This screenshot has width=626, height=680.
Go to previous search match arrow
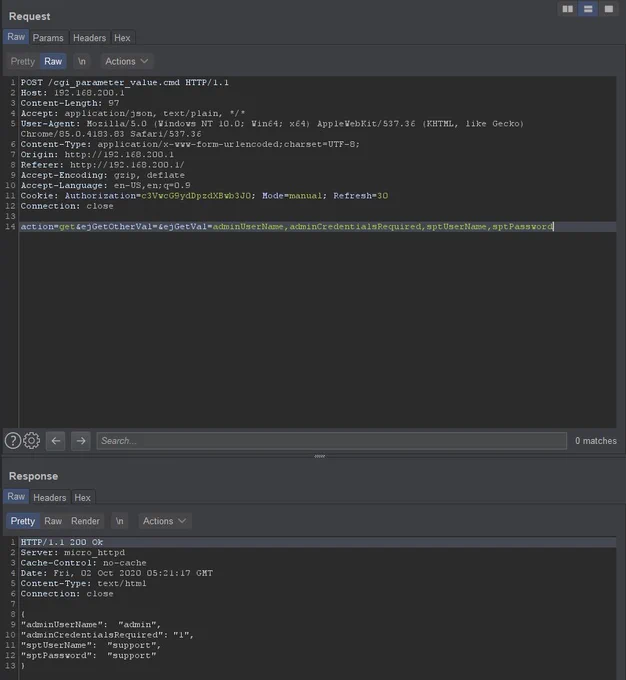pyautogui.click(x=56, y=441)
